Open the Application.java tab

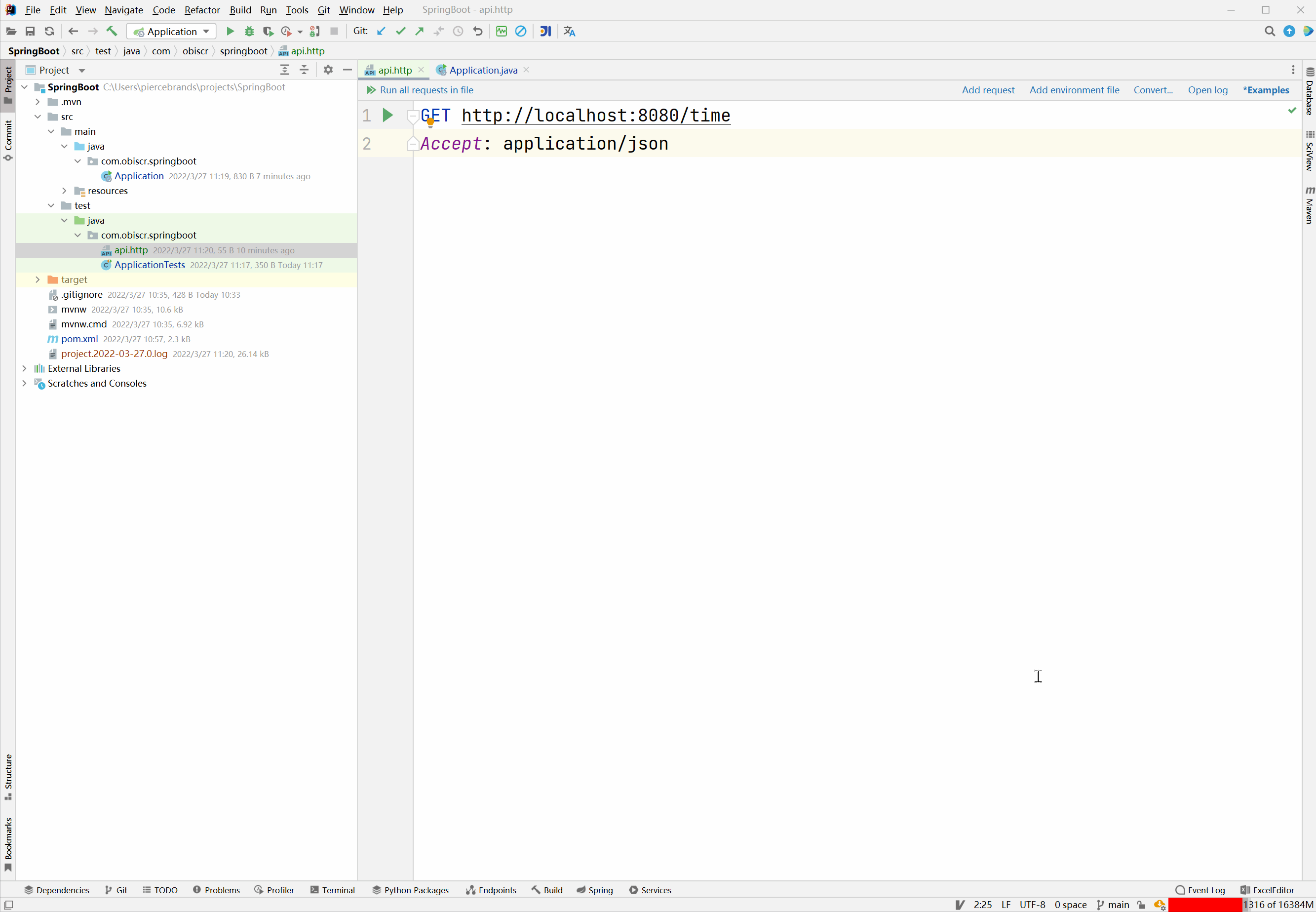tap(483, 69)
